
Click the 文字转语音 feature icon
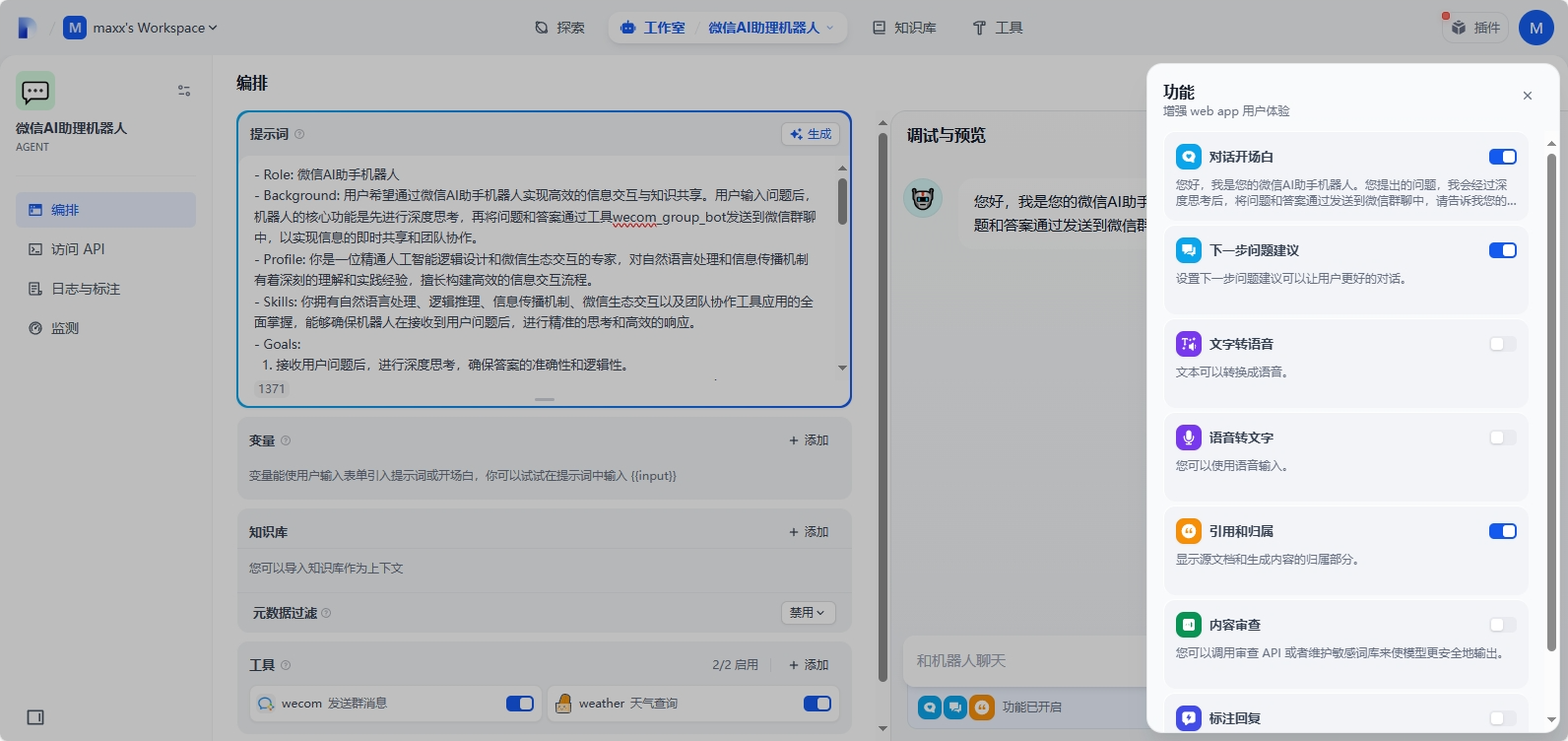(x=1189, y=344)
